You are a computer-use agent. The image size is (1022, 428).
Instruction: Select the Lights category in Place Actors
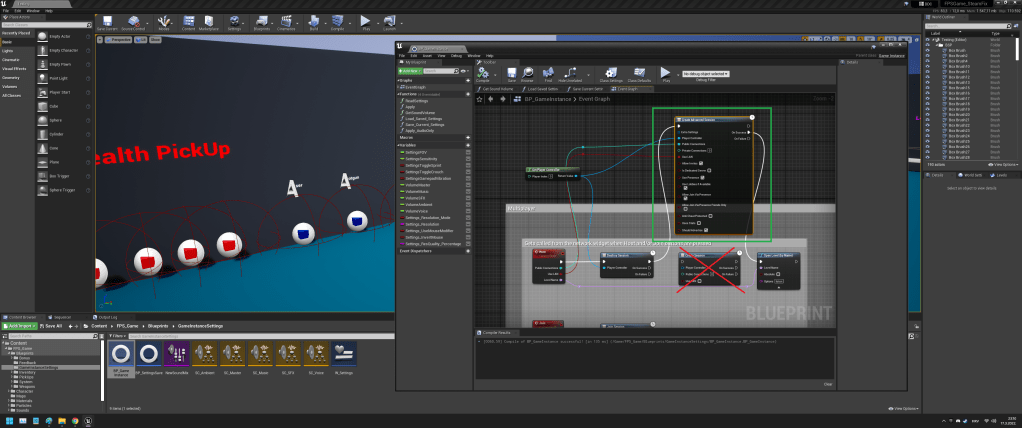tap(9, 49)
